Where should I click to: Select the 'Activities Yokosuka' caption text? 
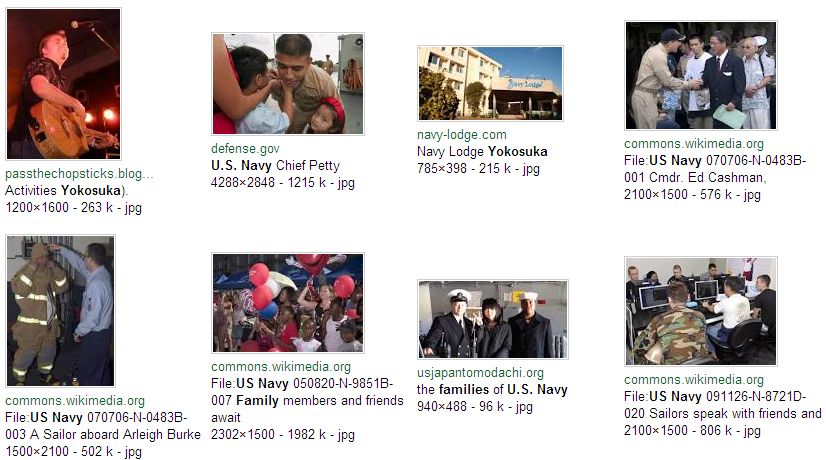click(66, 190)
